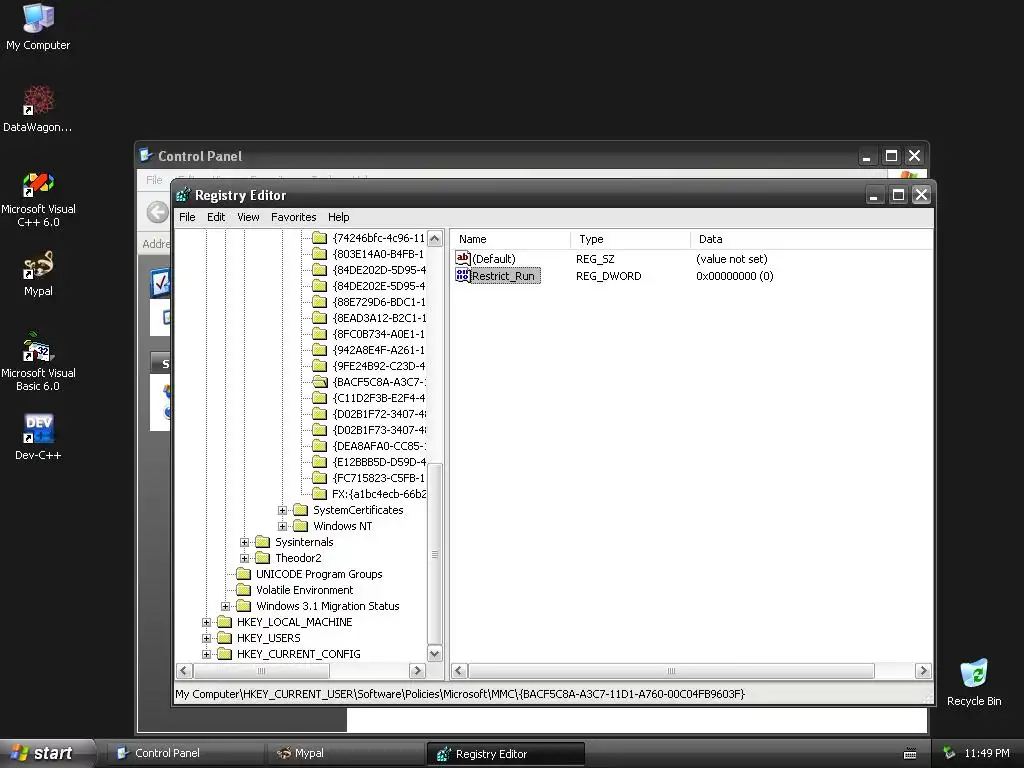The image size is (1024, 768).
Task: Sort values by Data column header
Action: click(x=811, y=239)
